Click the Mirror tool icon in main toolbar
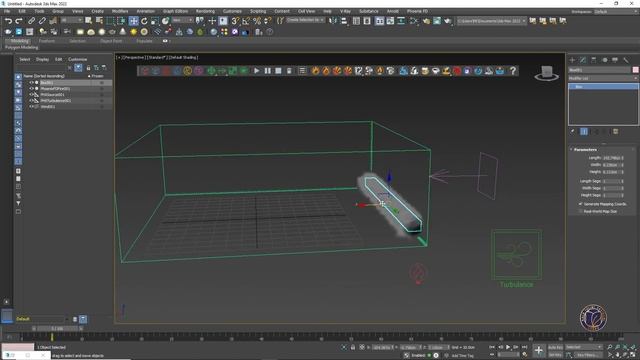Screen dimensions: 640x360 [x=333, y=21]
